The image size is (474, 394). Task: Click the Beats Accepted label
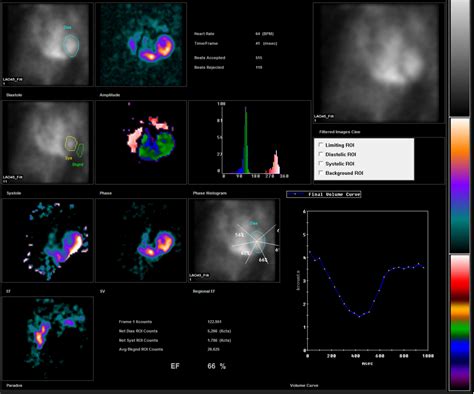pos(210,58)
